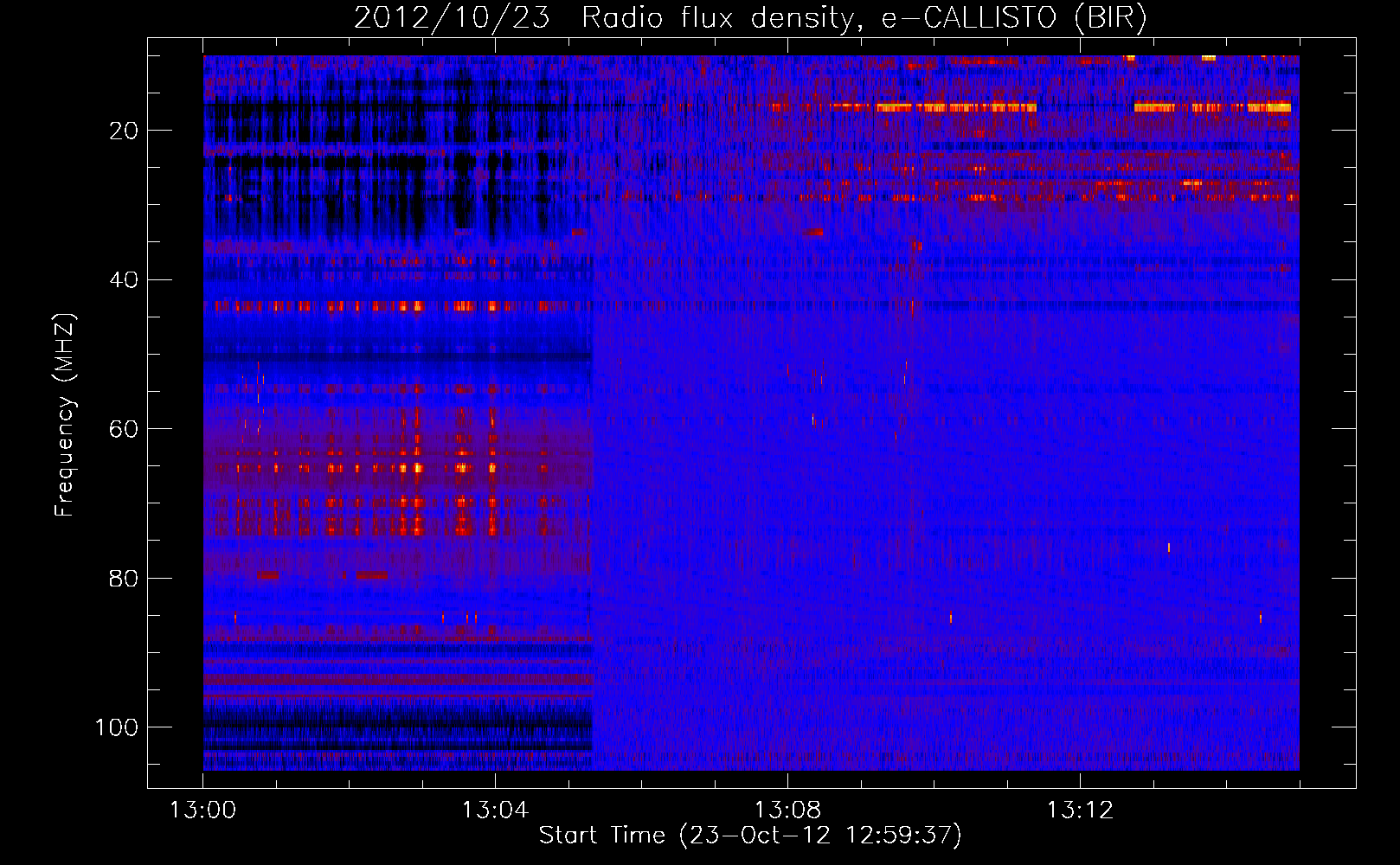
Task: Click the plot title '2012/10/23 Radio flux density'
Action: [x=750, y=18]
